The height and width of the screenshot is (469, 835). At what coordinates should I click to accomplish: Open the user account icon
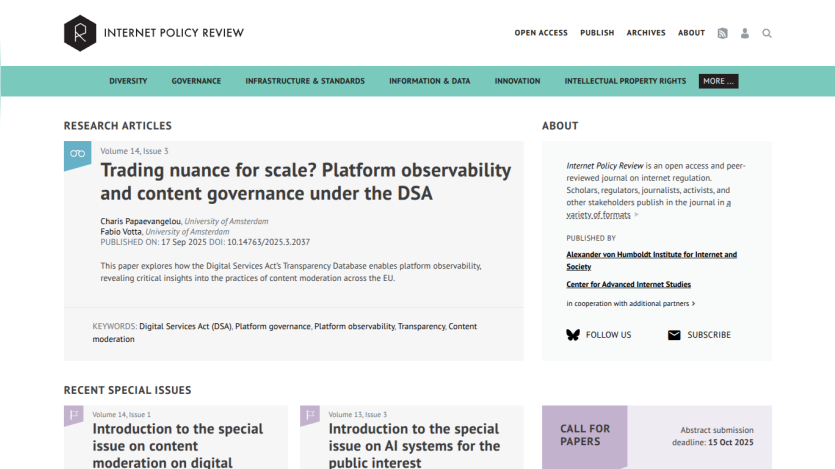(x=744, y=34)
